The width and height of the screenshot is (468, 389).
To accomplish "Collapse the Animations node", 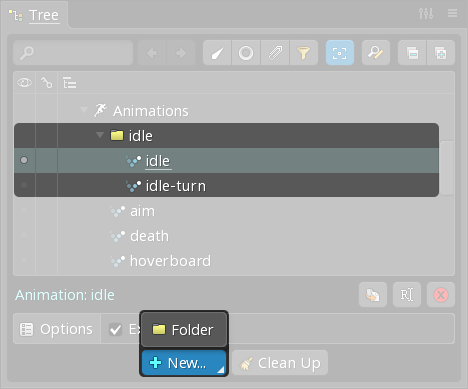I will pos(84,110).
